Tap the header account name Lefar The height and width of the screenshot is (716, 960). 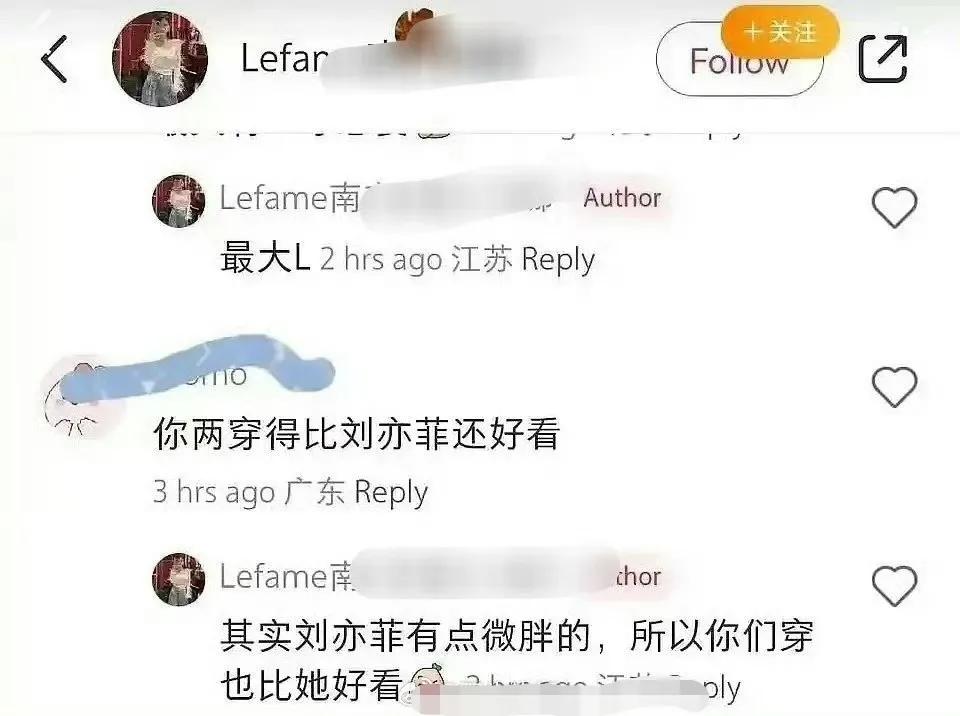tap(283, 59)
